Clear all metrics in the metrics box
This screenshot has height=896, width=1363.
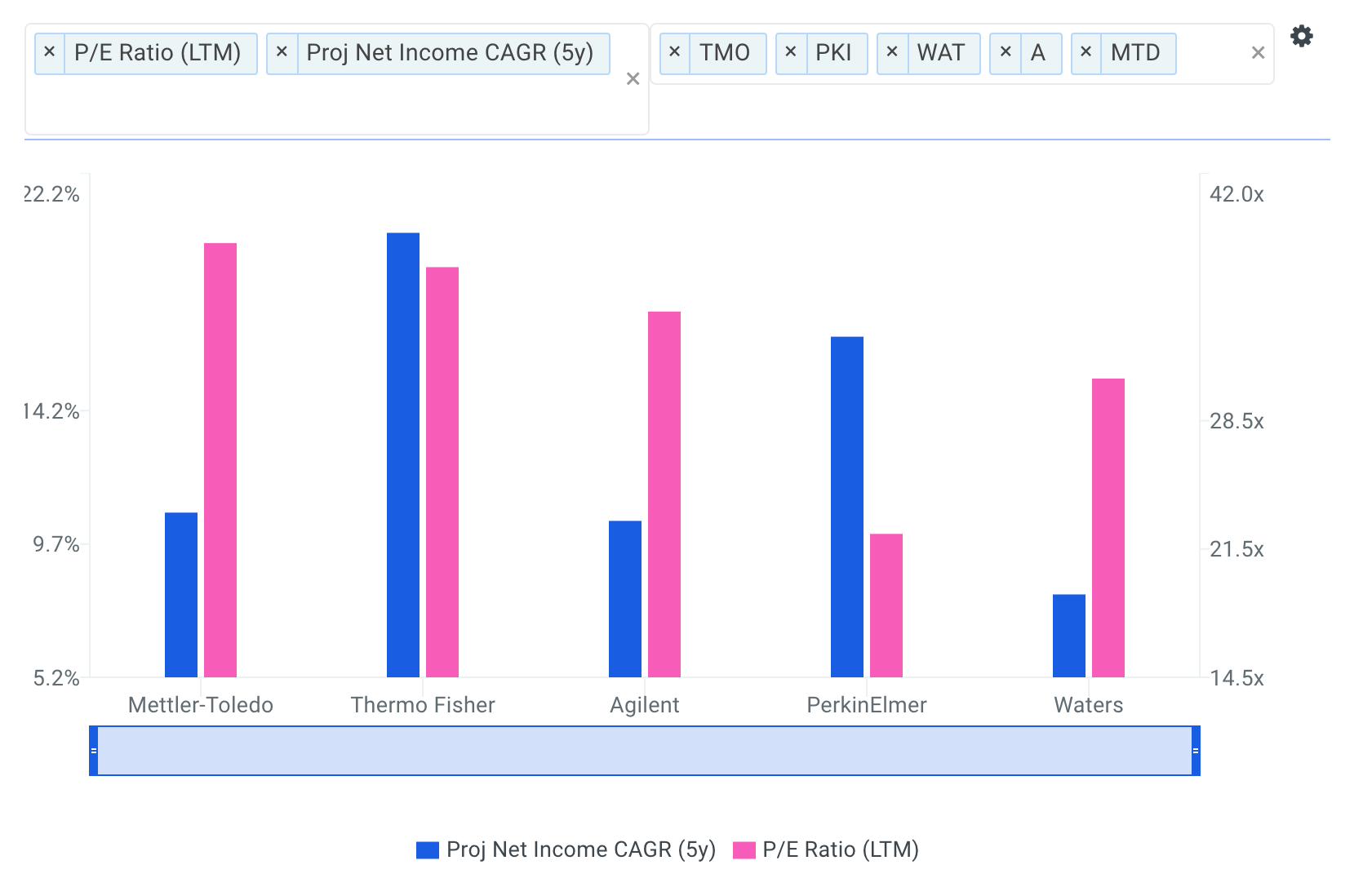[x=633, y=79]
